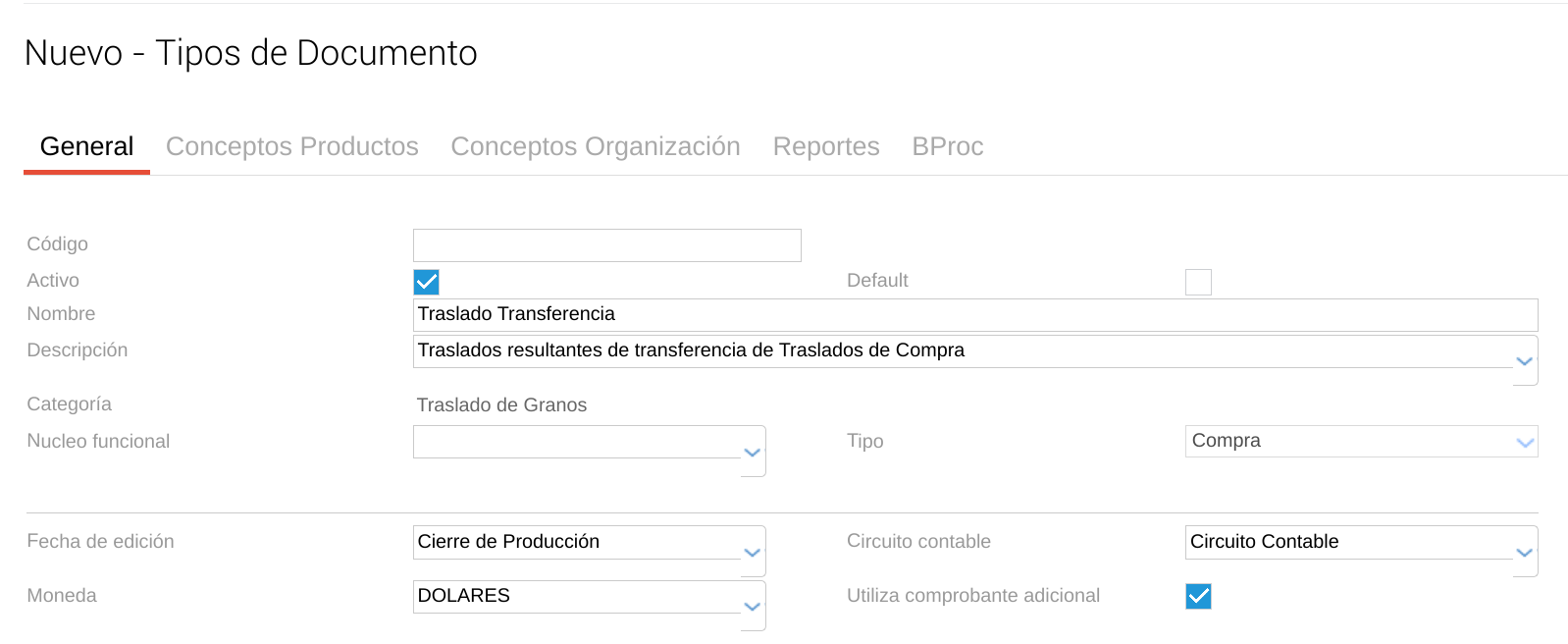
Task: Switch to the General tab
Action: 86,146
